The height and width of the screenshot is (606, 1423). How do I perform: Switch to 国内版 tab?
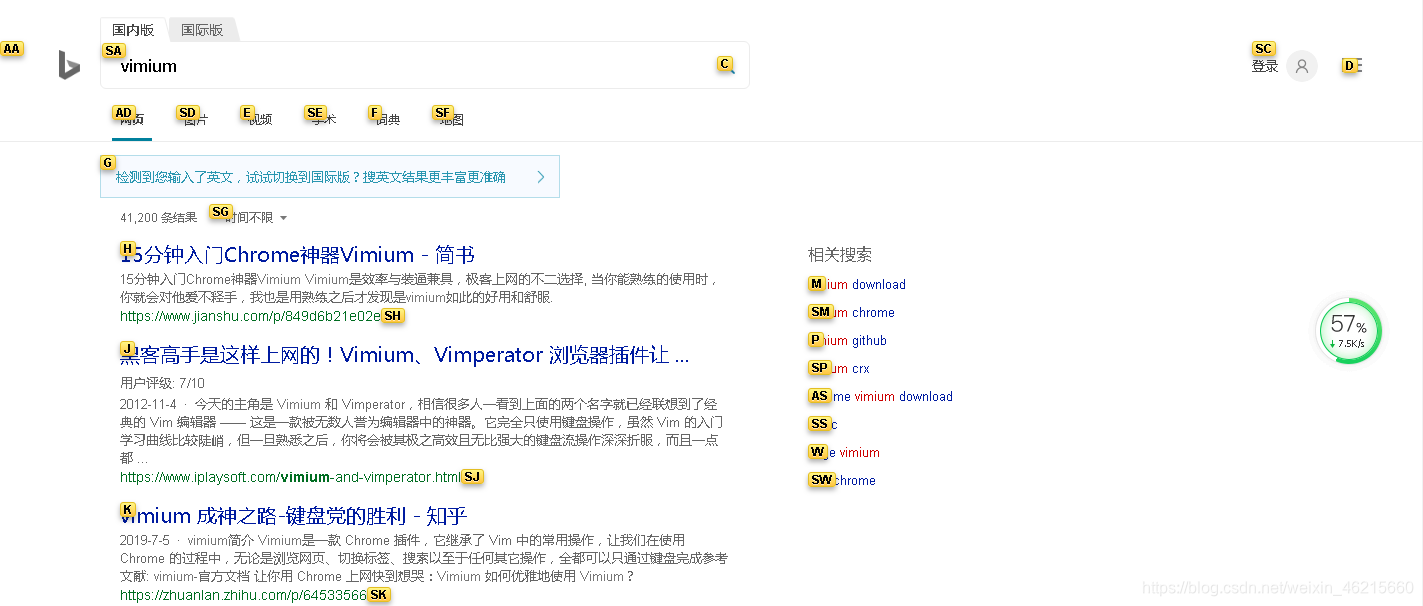(133, 30)
